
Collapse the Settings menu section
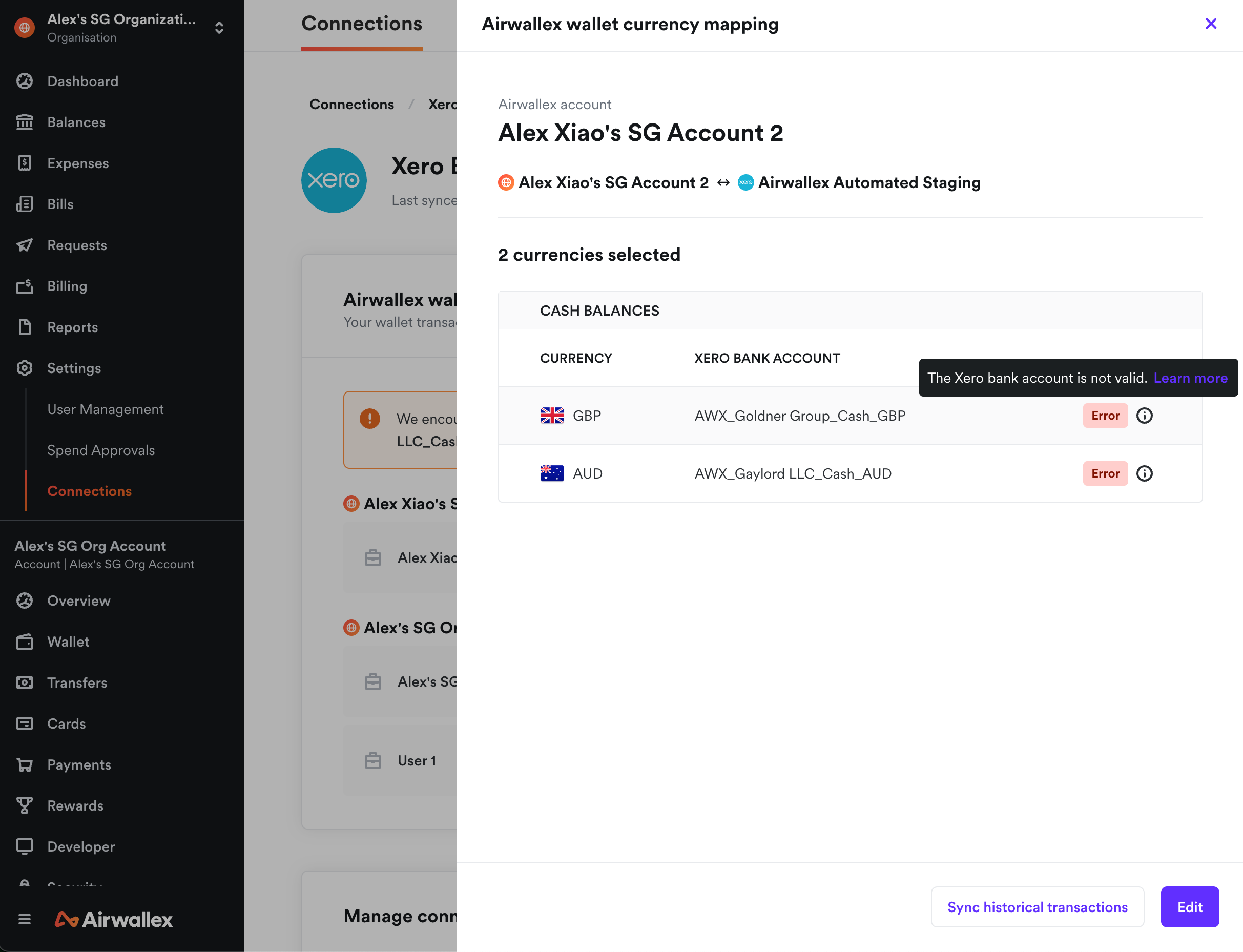coord(74,368)
